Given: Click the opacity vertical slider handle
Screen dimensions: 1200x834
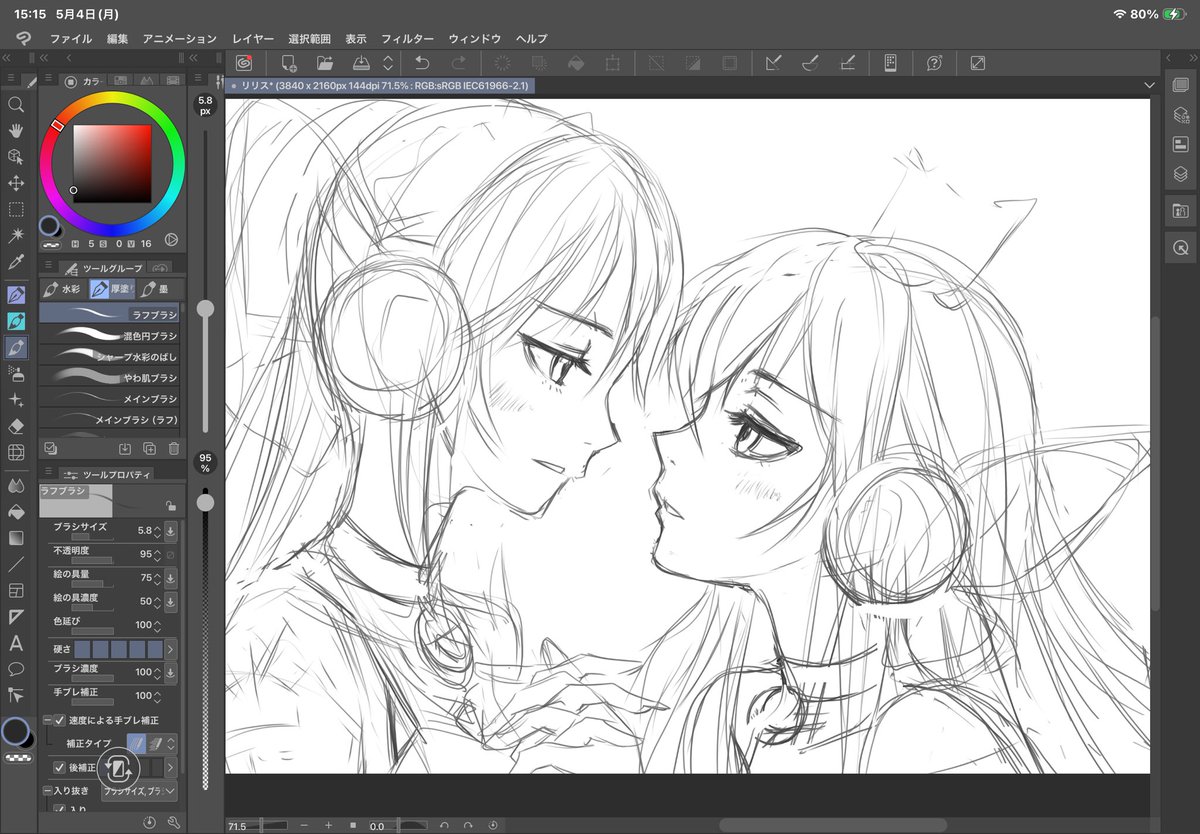Looking at the screenshot, I should click(205, 503).
